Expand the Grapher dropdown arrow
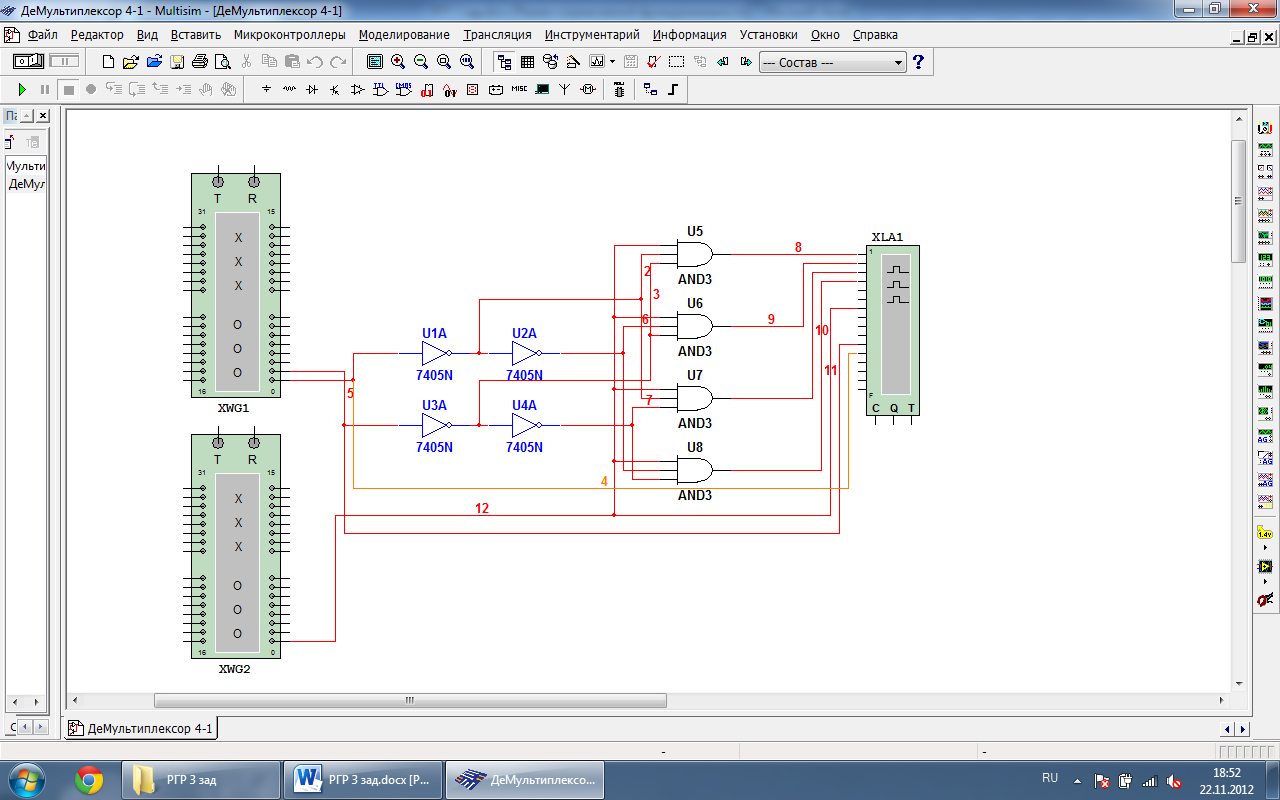The height and width of the screenshot is (800, 1280). click(612, 62)
